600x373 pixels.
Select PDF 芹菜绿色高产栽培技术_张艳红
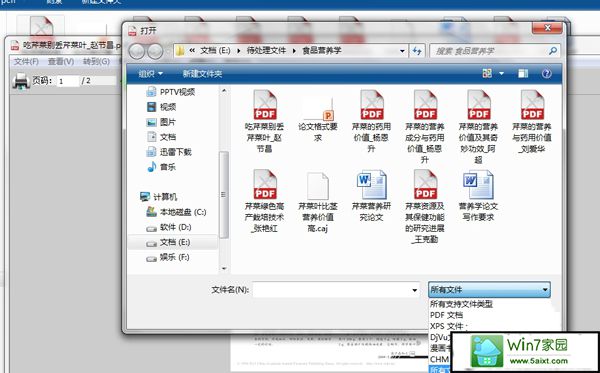[x=264, y=201]
